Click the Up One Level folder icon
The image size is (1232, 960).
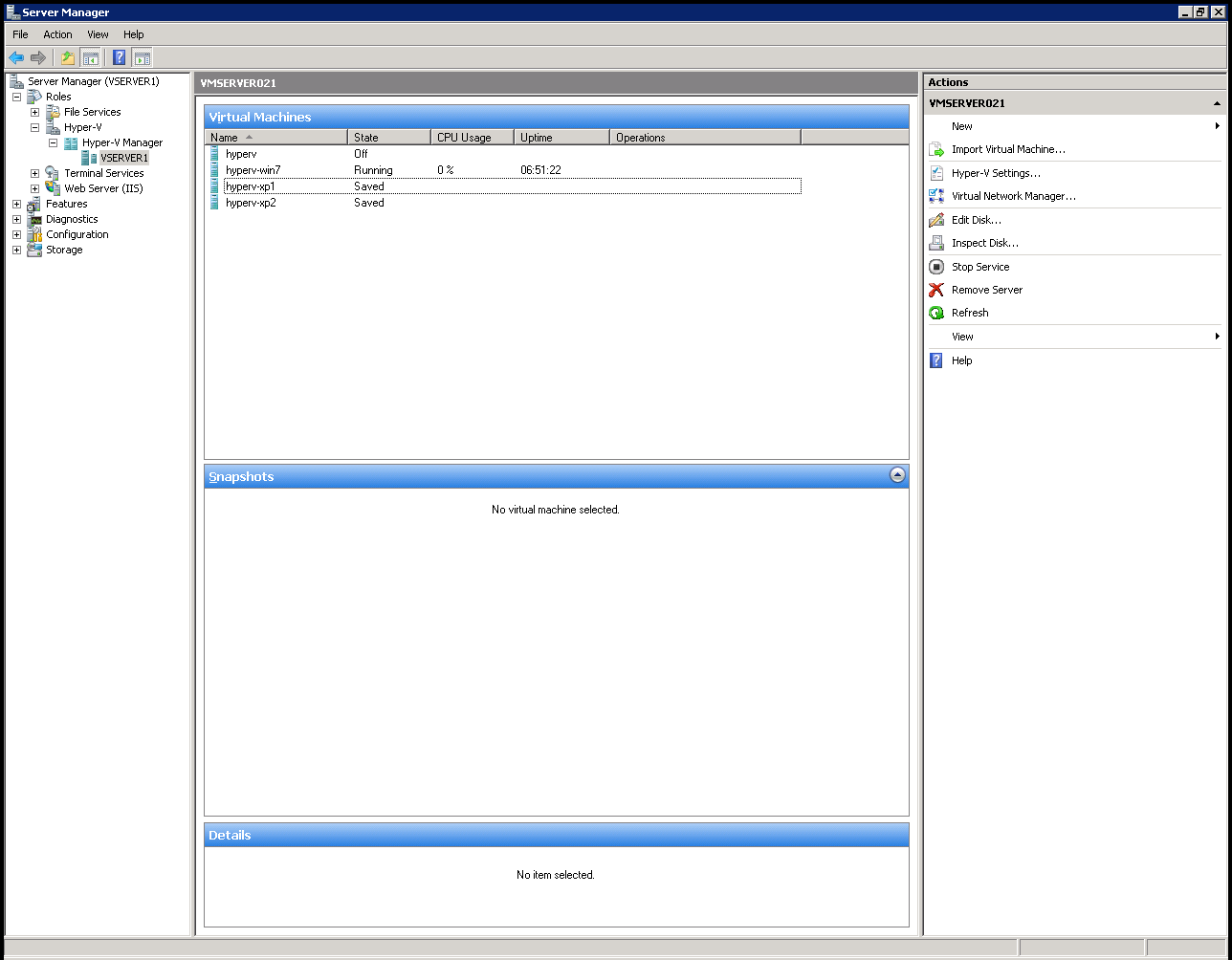tap(68, 57)
